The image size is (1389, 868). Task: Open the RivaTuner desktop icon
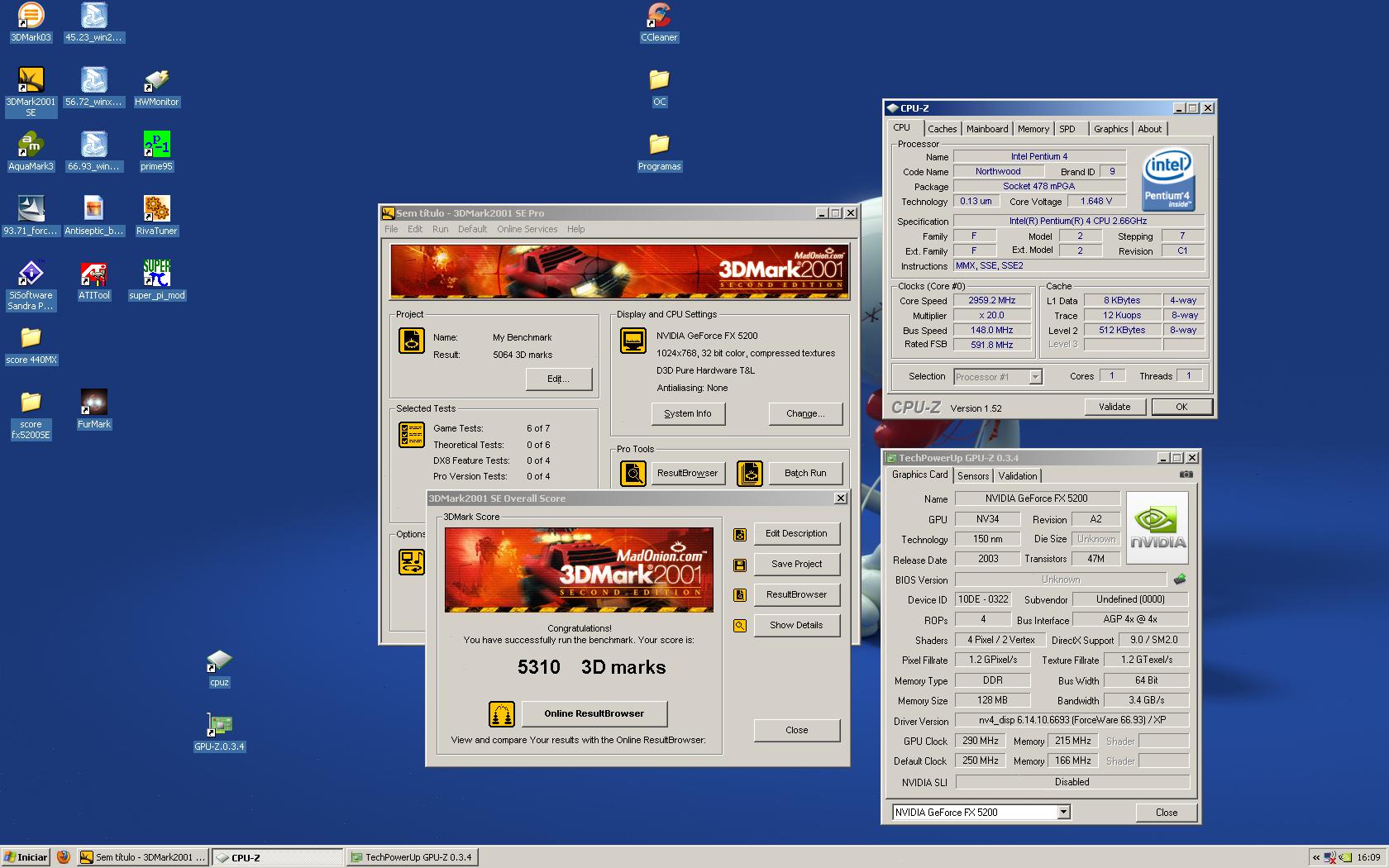[x=156, y=216]
